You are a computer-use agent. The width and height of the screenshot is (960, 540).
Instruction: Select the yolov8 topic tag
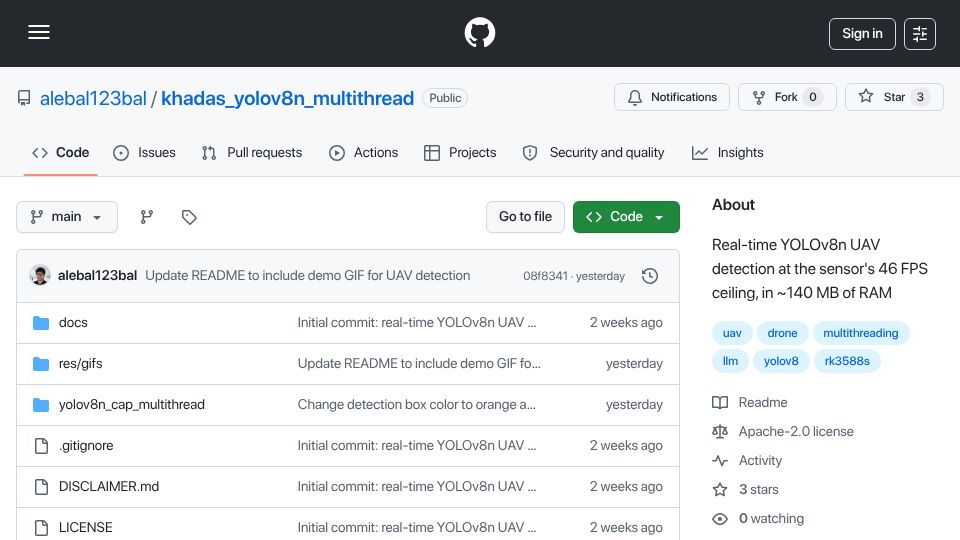[x=781, y=361]
